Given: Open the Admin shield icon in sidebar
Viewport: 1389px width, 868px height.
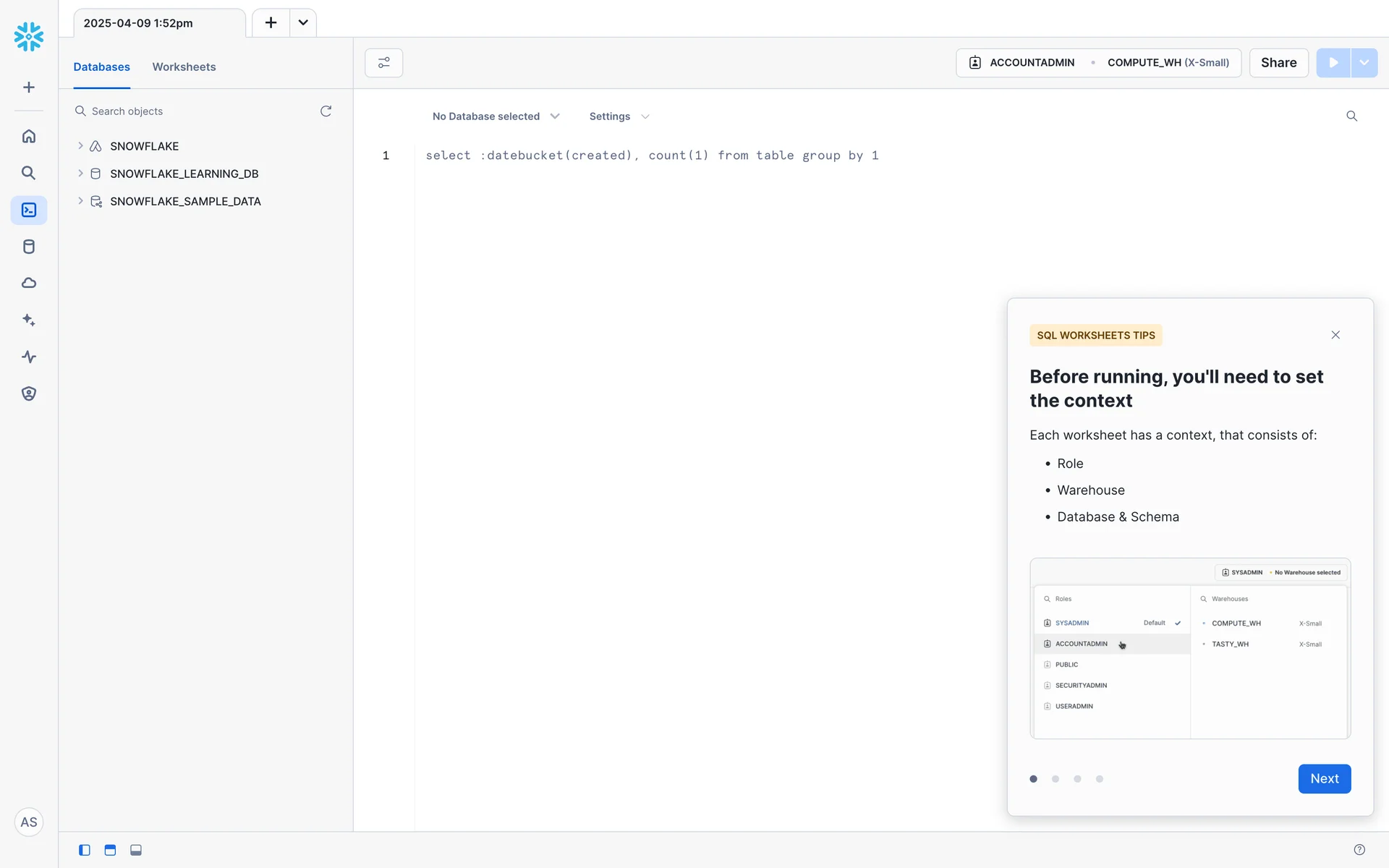Looking at the screenshot, I should pos(29,393).
